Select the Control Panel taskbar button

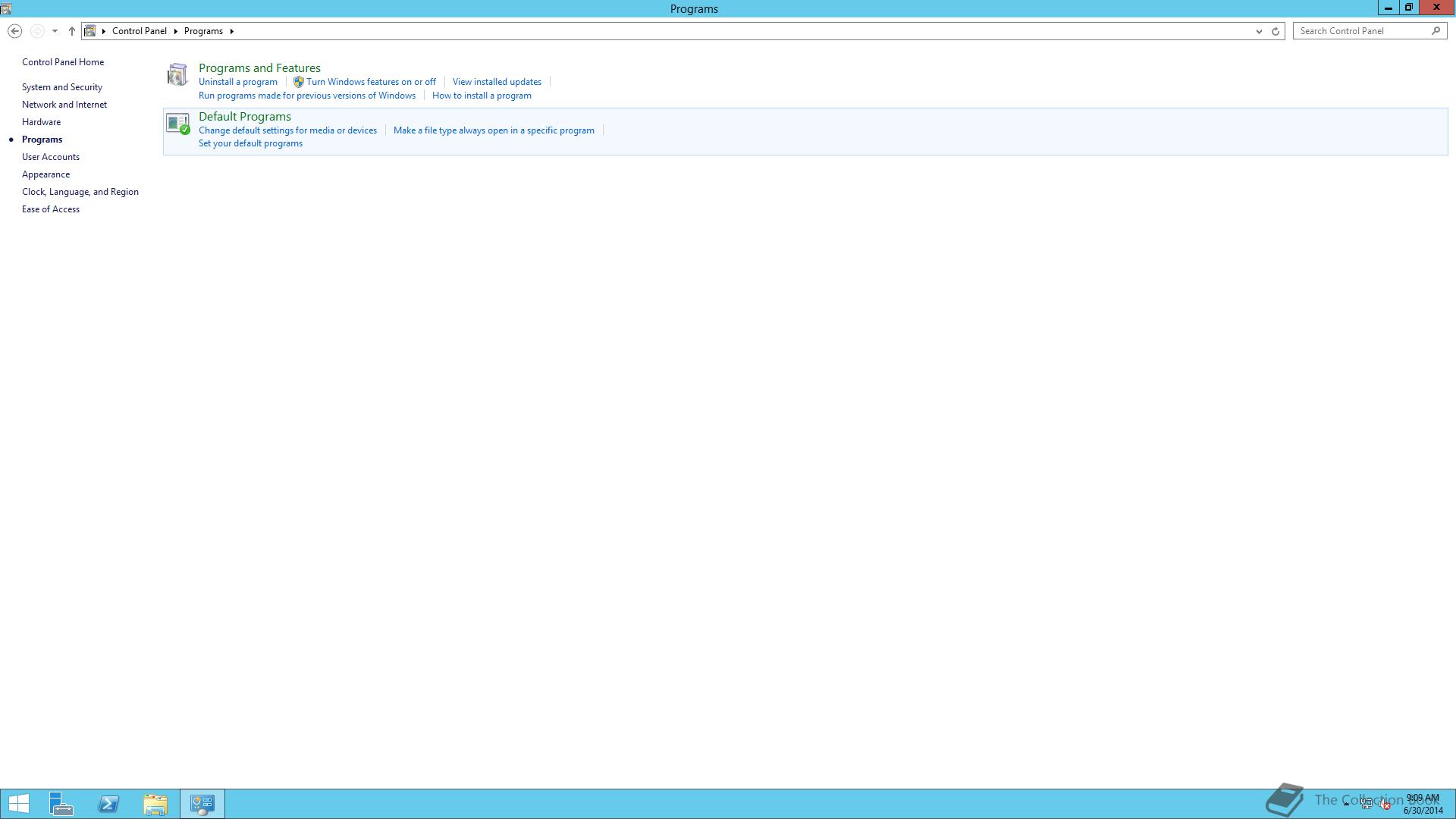click(202, 804)
